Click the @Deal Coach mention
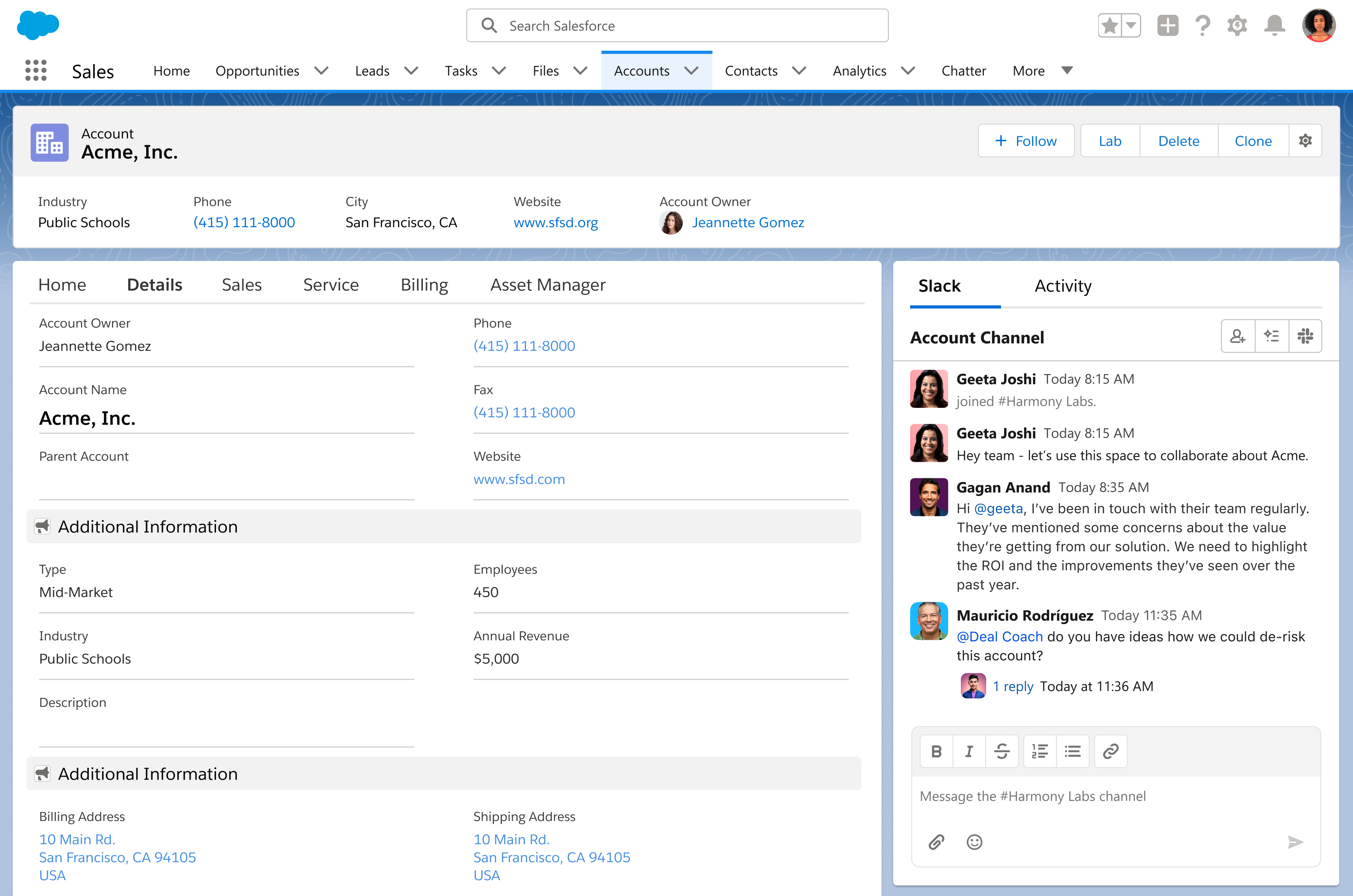 [x=1000, y=636]
